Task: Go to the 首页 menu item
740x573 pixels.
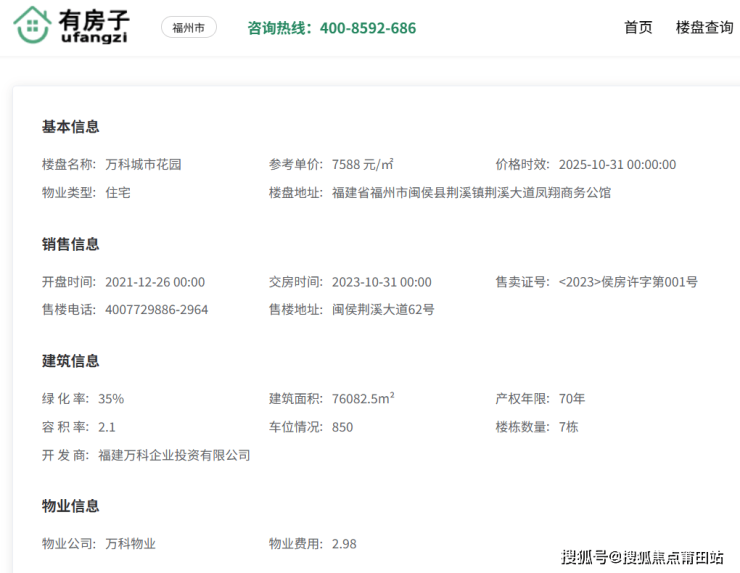Action: (x=638, y=28)
